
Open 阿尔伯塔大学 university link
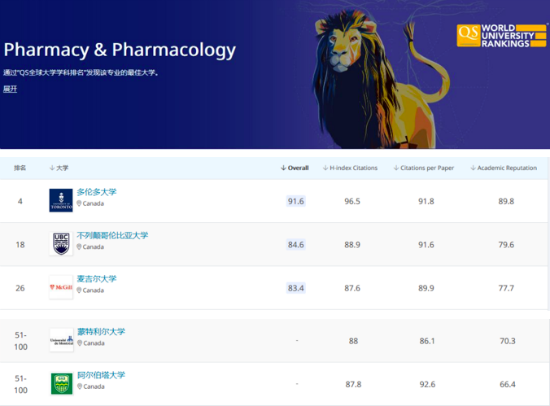click(x=101, y=375)
